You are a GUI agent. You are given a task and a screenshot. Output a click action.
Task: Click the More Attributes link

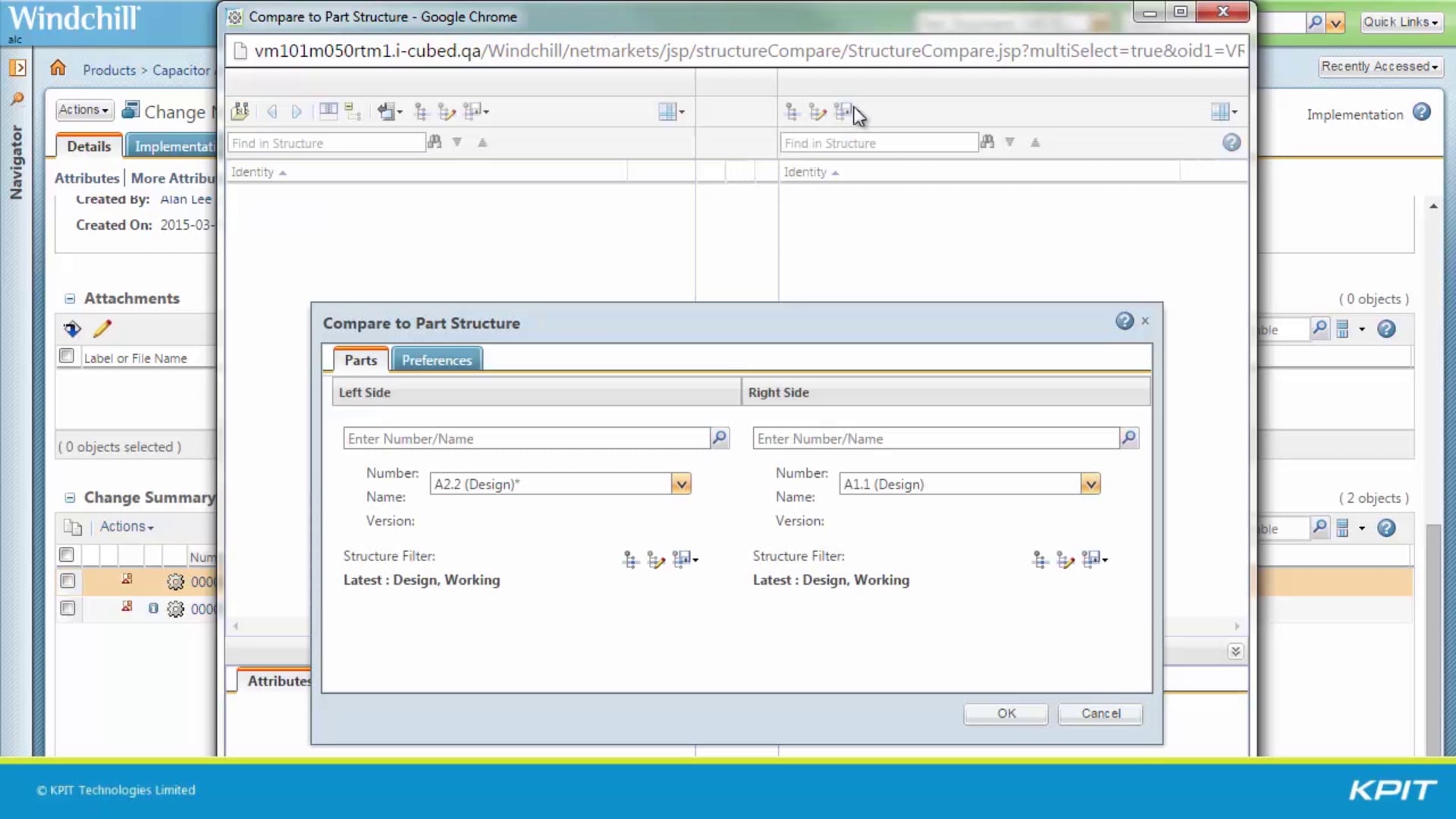[x=174, y=178]
